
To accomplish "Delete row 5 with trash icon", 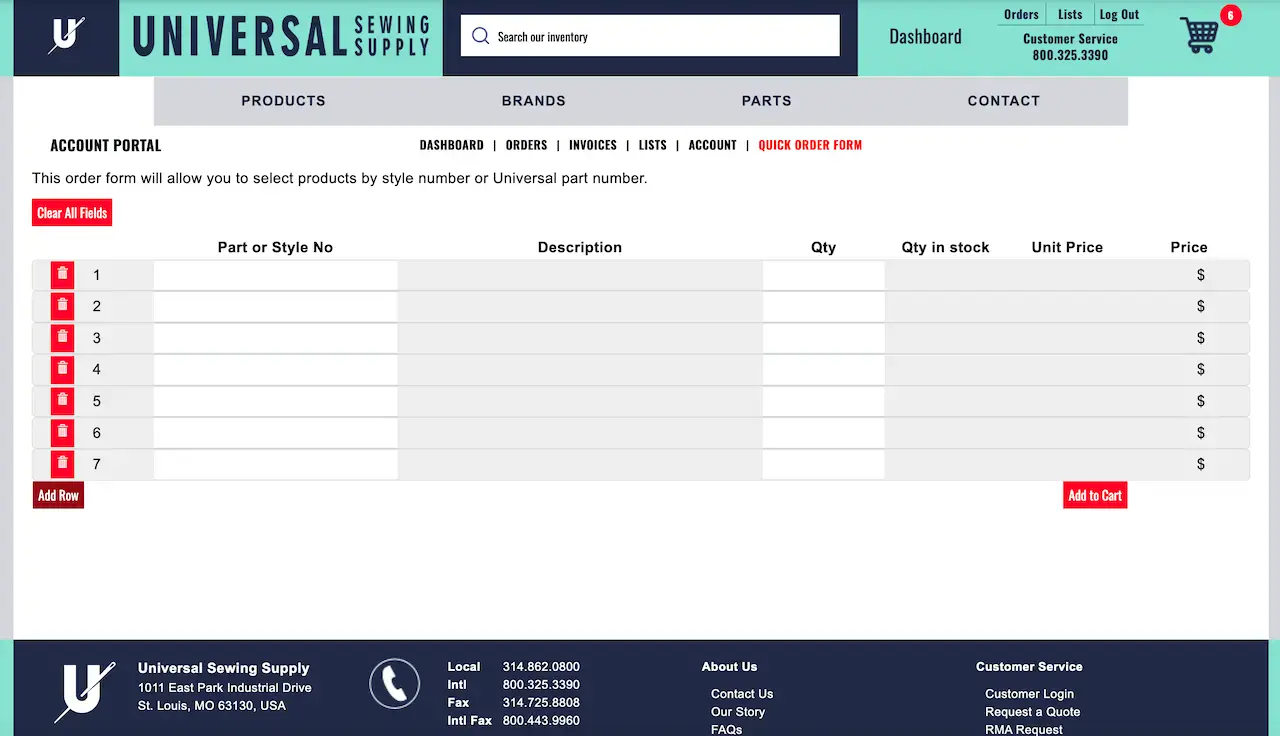I will [62, 401].
